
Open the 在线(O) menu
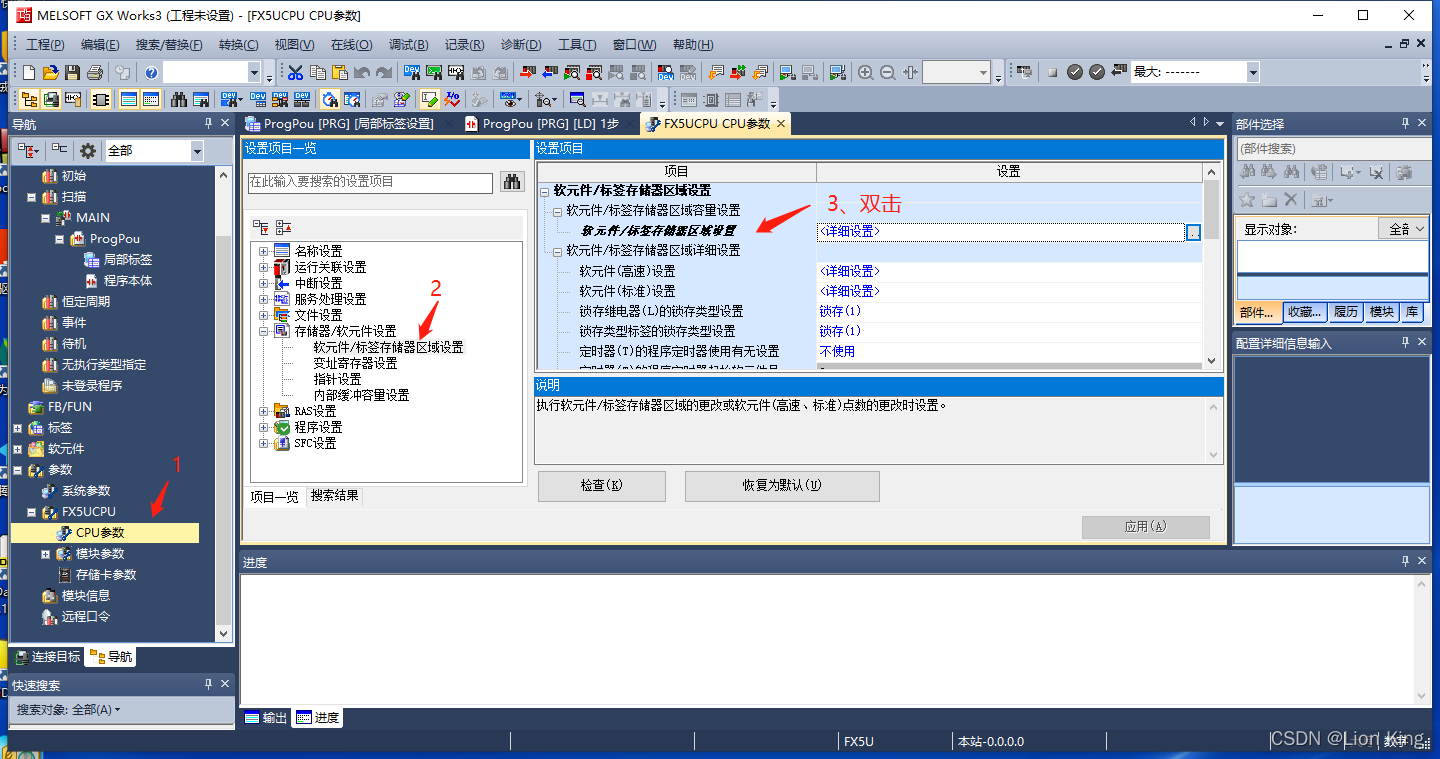[x=351, y=45]
